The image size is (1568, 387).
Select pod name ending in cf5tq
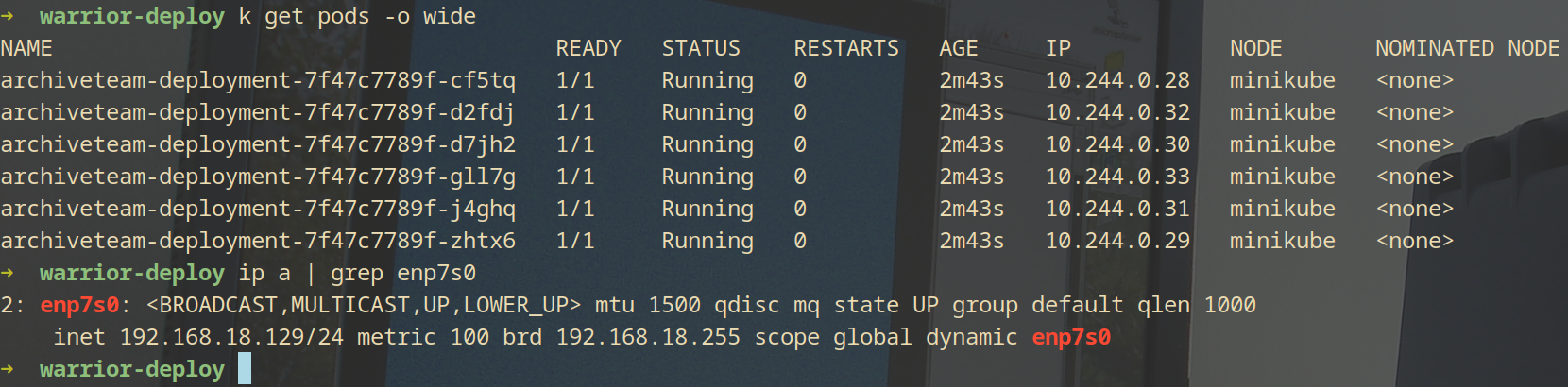tap(258, 80)
